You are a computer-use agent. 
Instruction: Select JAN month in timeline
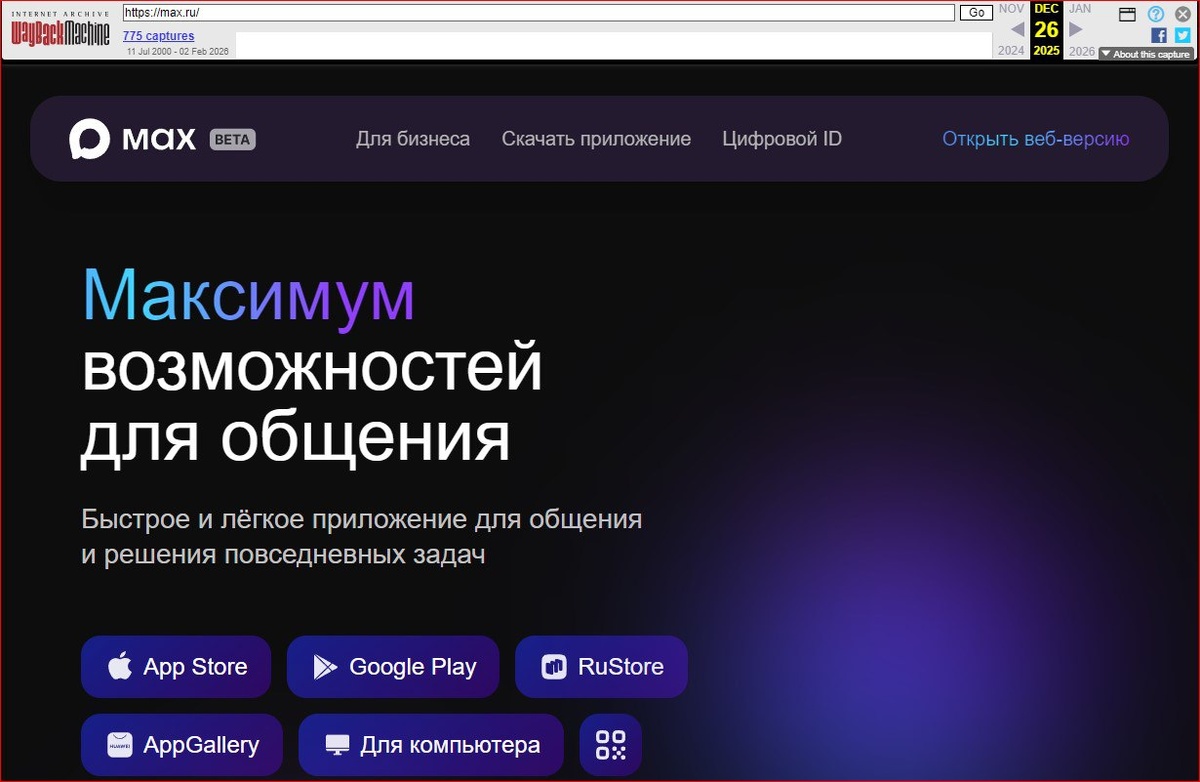click(x=1080, y=8)
